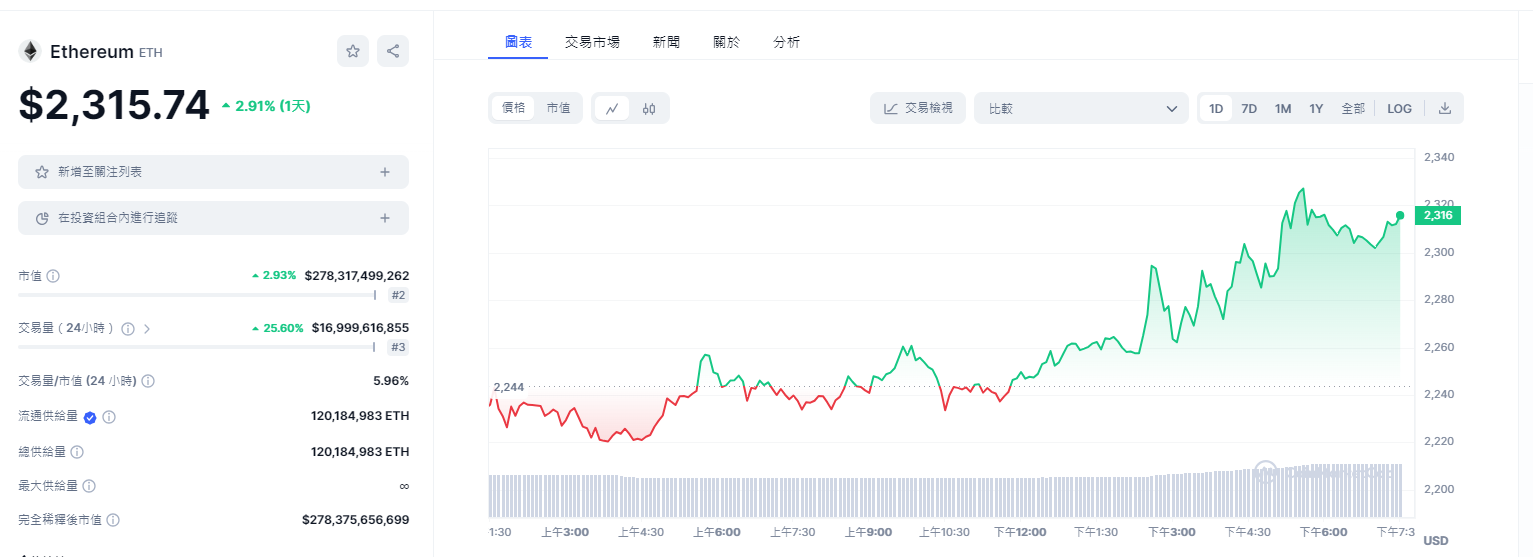Select 市值 chart toggle
Image resolution: width=1533 pixels, height=557 pixels.
click(x=558, y=108)
